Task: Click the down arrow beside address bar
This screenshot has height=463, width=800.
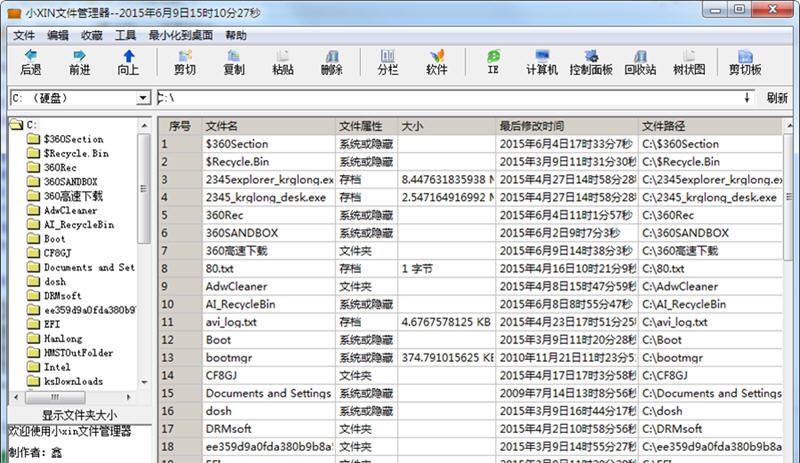Action: pyautogui.click(x=747, y=98)
